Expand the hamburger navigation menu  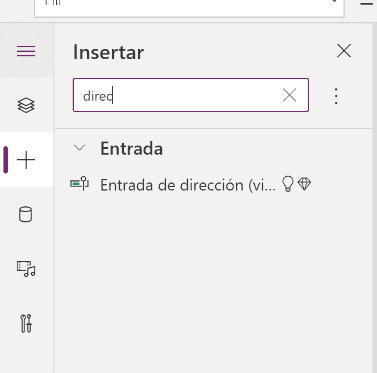pos(26,51)
